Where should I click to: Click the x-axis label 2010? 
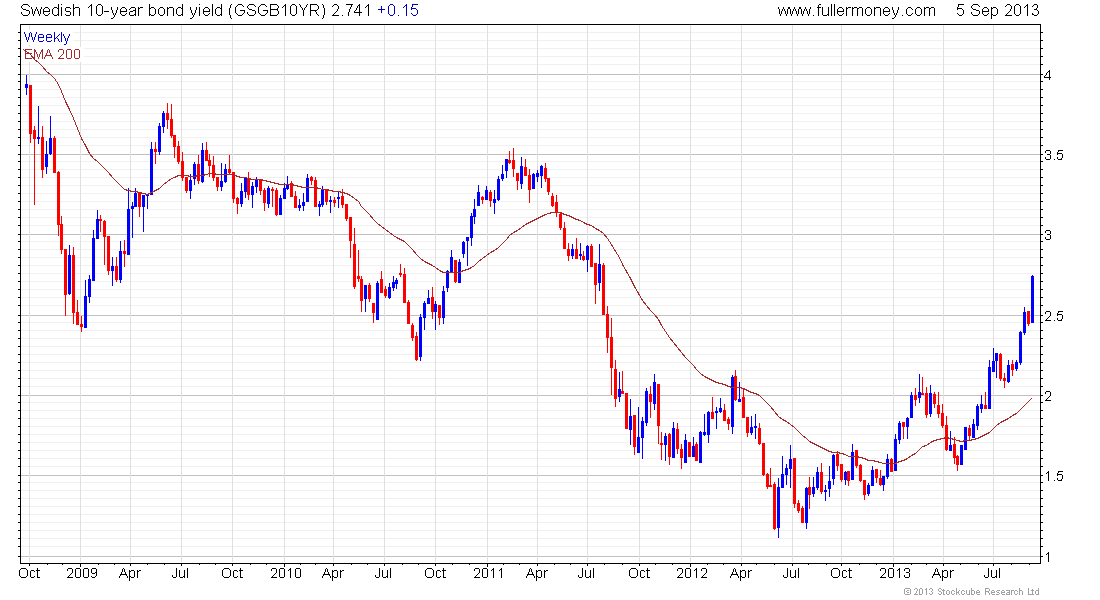(x=286, y=573)
